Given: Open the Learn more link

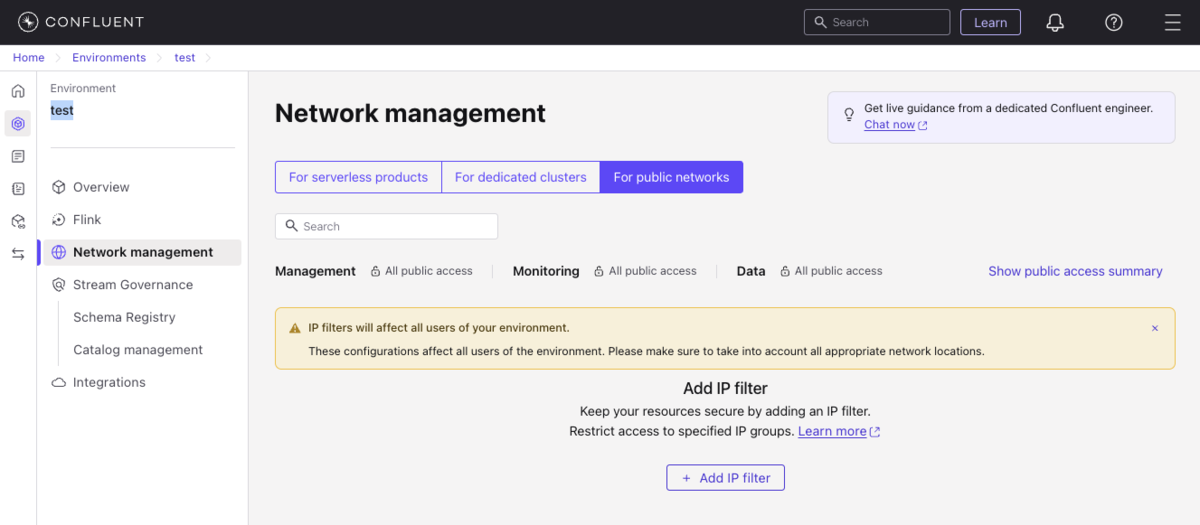Looking at the screenshot, I should 832,432.
